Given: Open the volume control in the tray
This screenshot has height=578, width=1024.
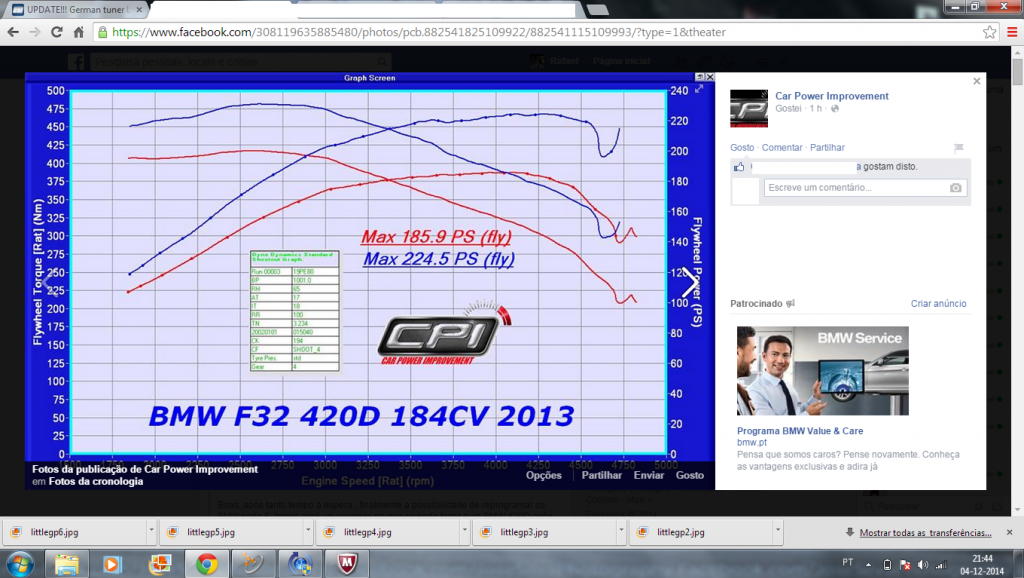Looking at the screenshot, I should 923,564.
